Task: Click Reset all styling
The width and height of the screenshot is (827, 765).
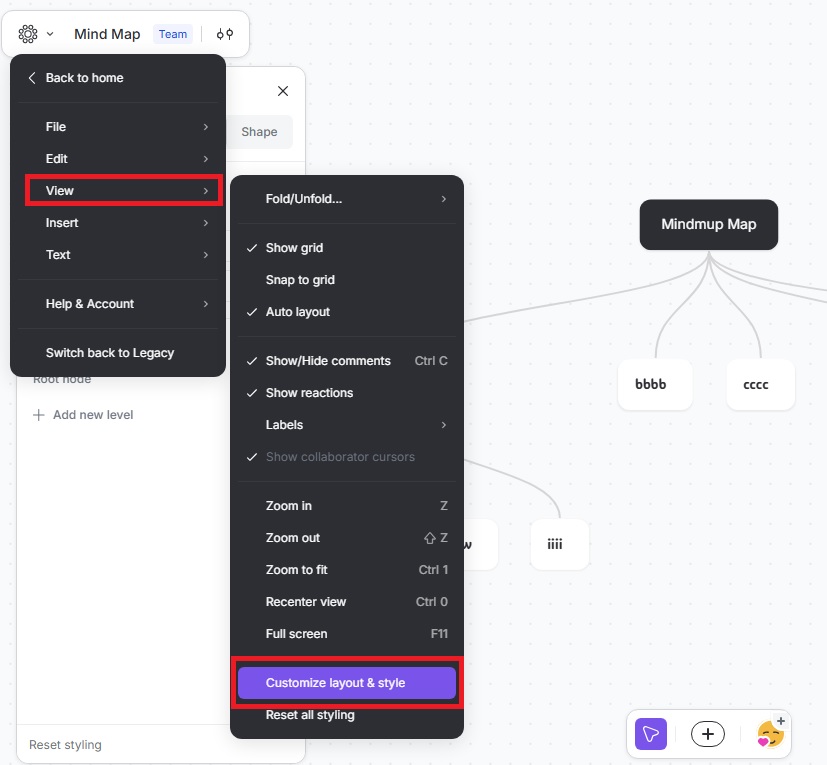Action: [310, 714]
